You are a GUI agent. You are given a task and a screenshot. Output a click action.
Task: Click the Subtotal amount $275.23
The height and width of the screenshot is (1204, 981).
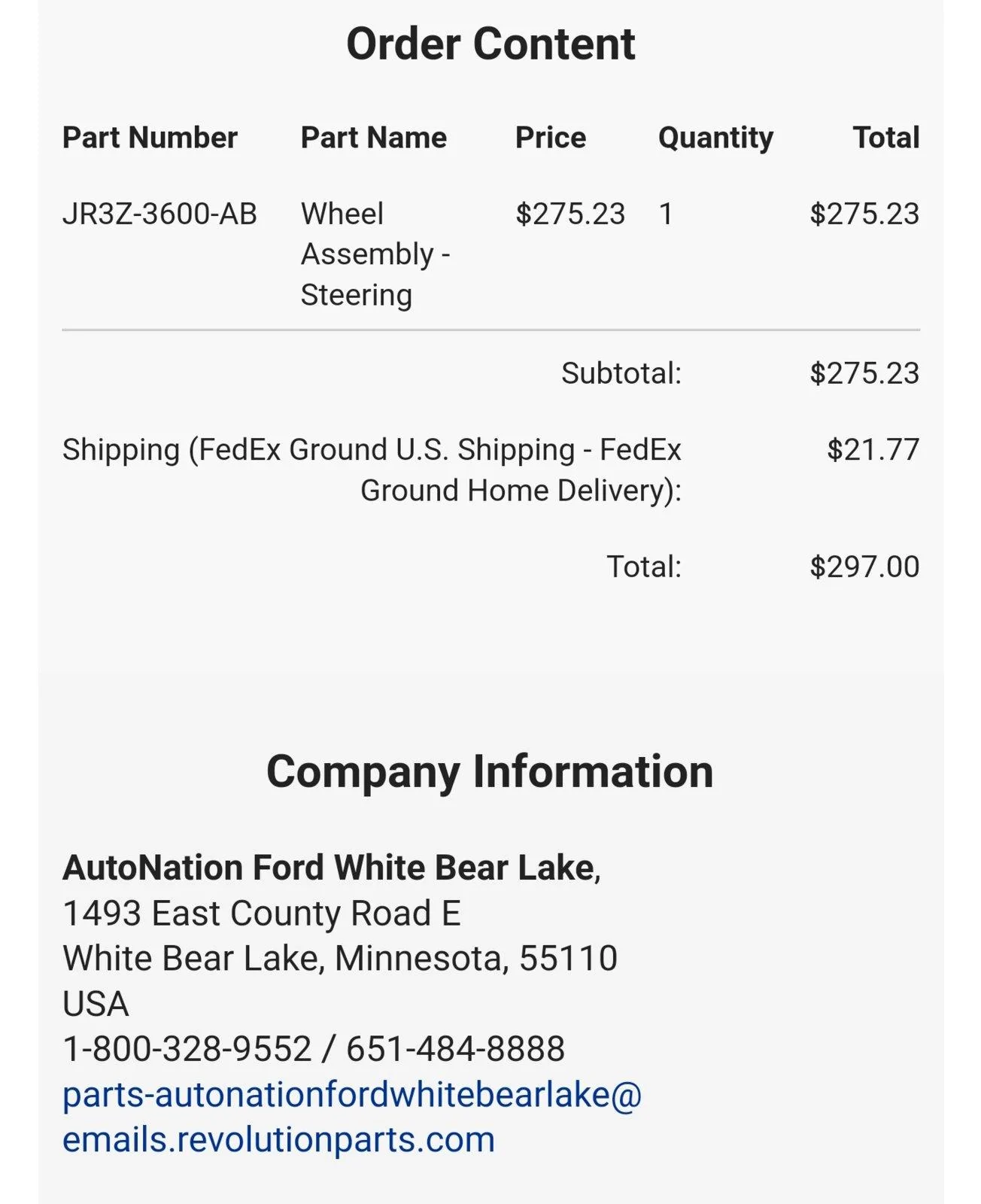[x=864, y=373]
